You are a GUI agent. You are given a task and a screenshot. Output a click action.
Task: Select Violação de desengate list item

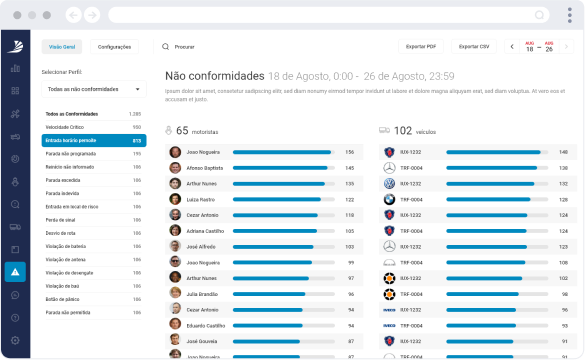(x=94, y=273)
